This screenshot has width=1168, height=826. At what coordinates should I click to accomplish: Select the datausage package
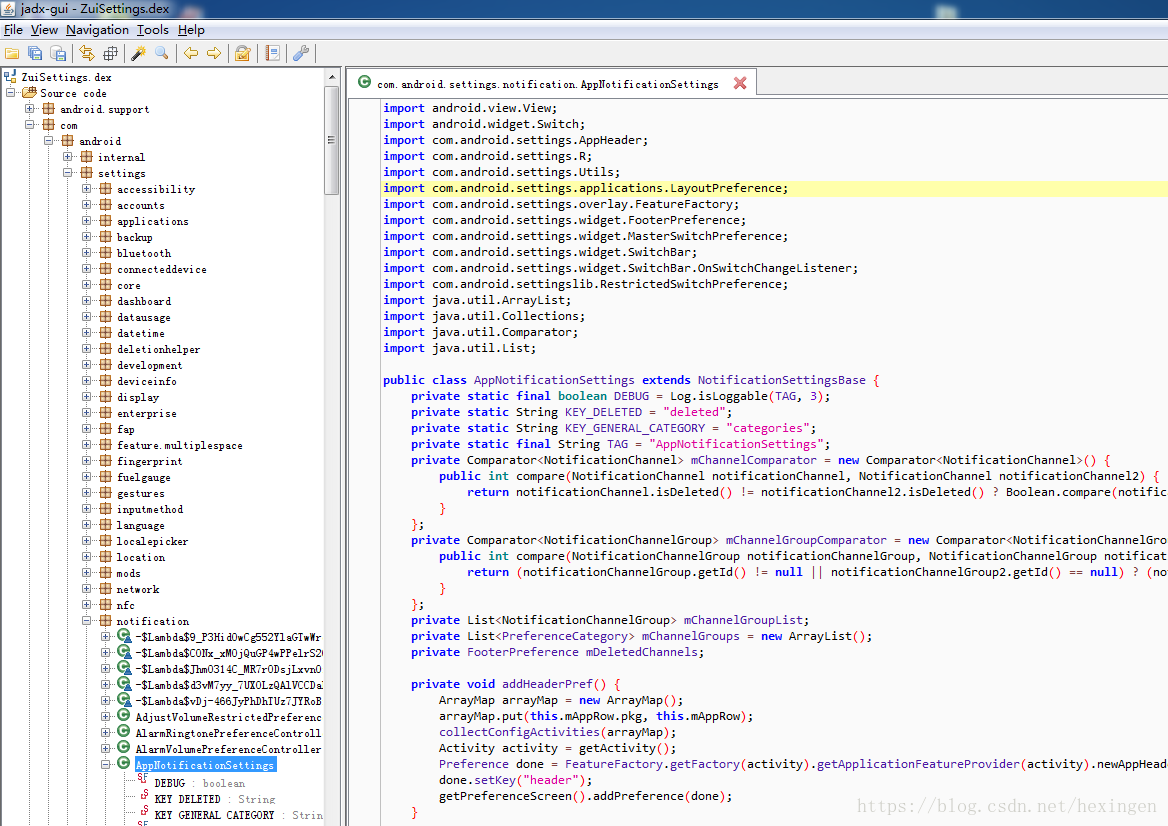coord(144,317)
